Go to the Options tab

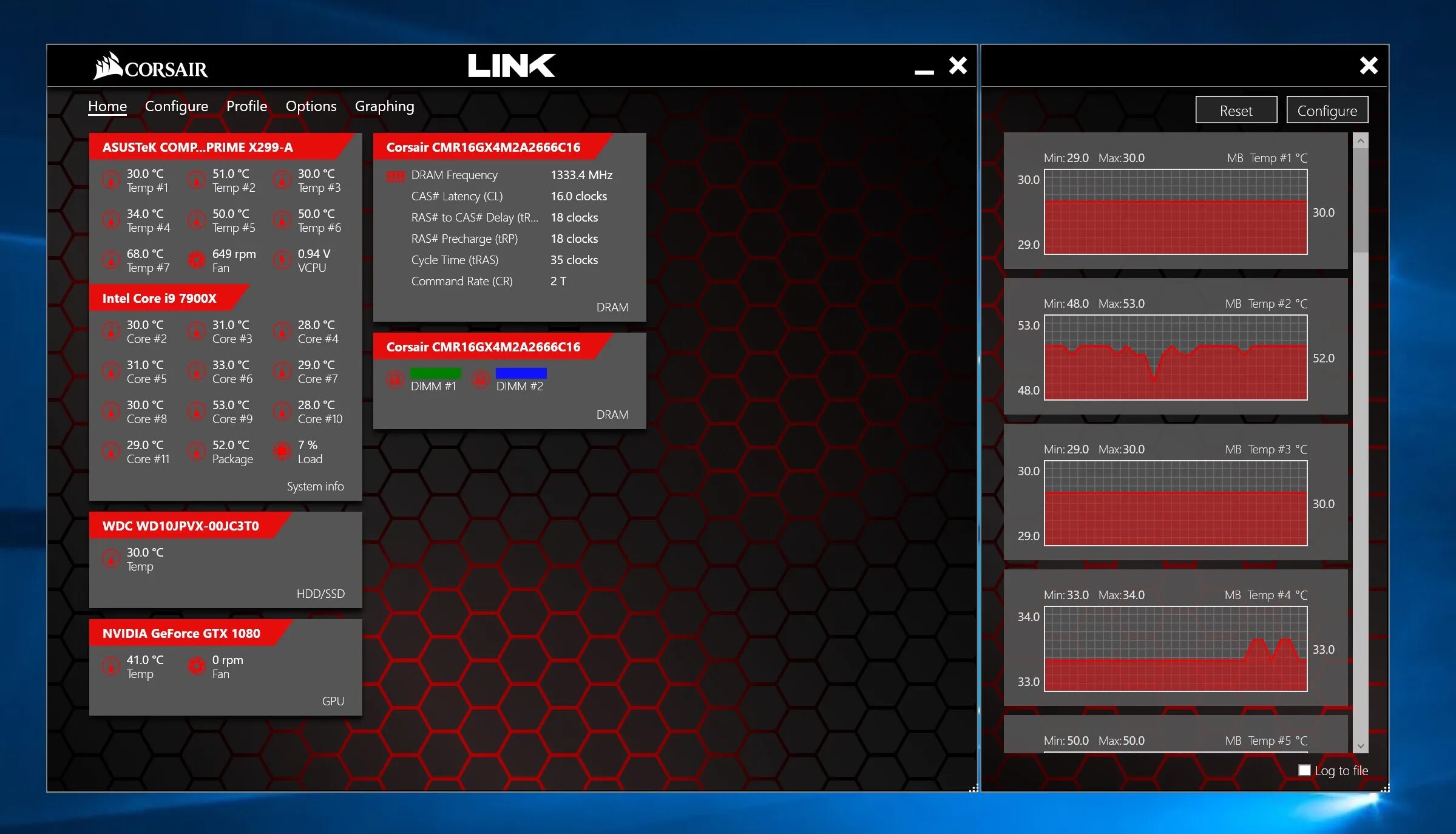coord(311,106)
